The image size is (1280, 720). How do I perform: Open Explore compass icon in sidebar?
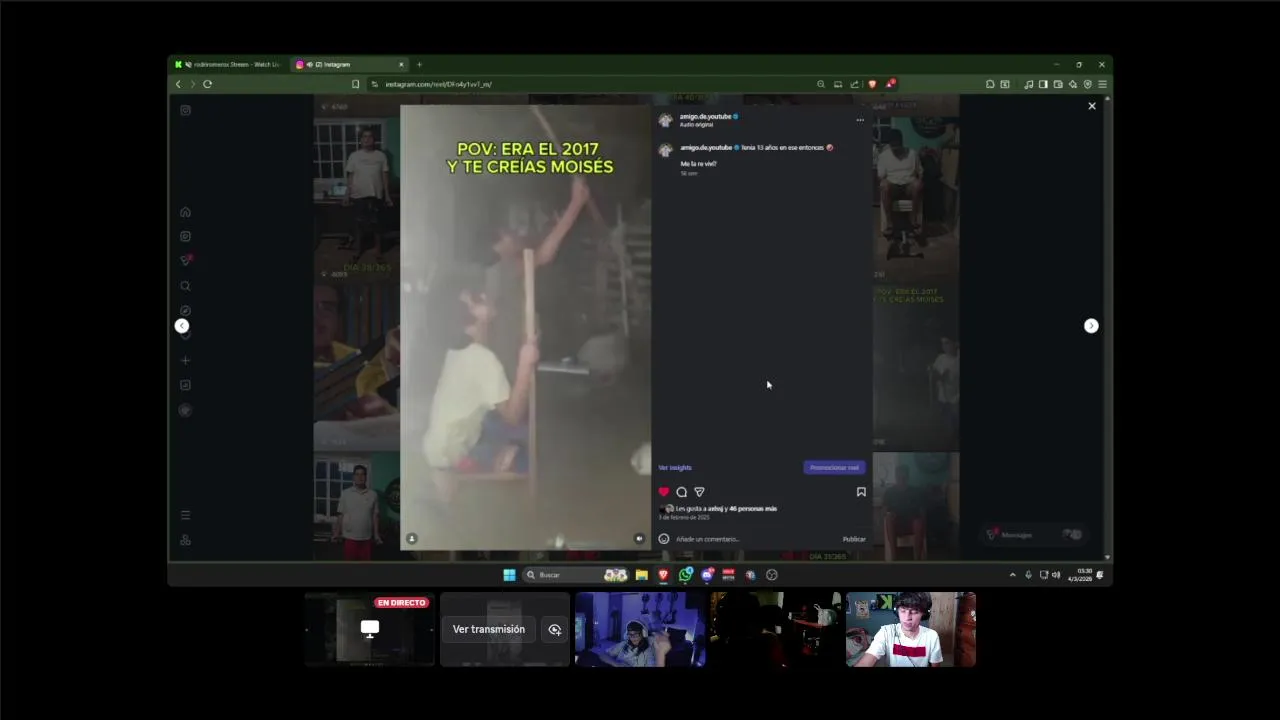click(185, 311)
